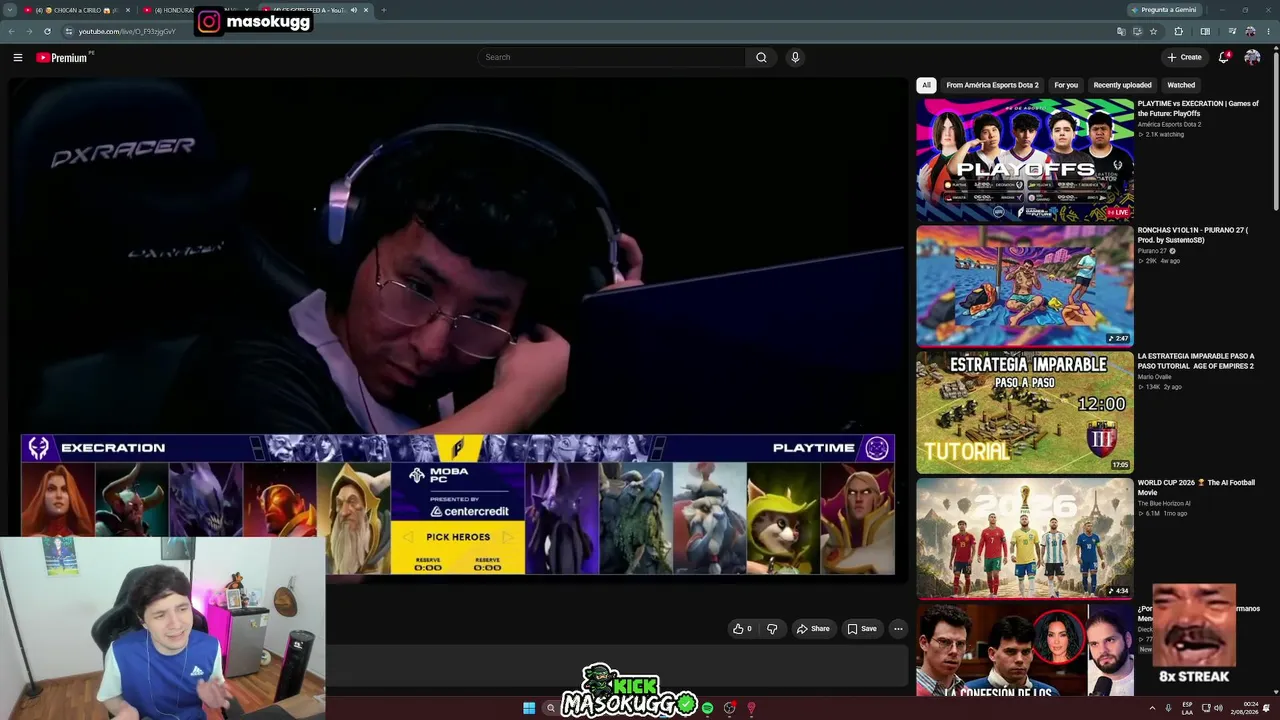Open the Windows taskbar search
The image size is (1280, 720).
point(550,708)
